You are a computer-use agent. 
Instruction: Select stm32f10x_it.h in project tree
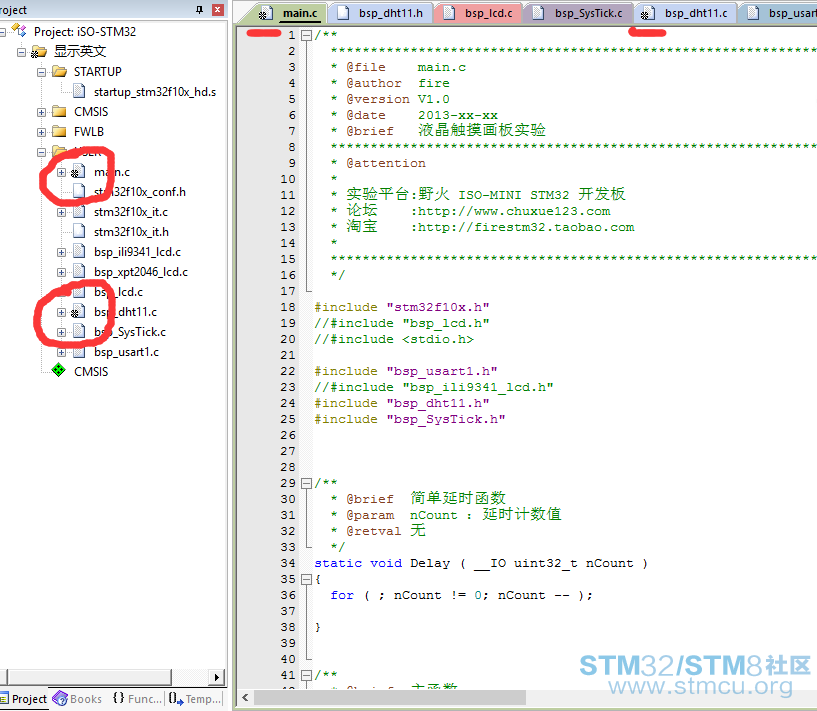tap(131, 232)
